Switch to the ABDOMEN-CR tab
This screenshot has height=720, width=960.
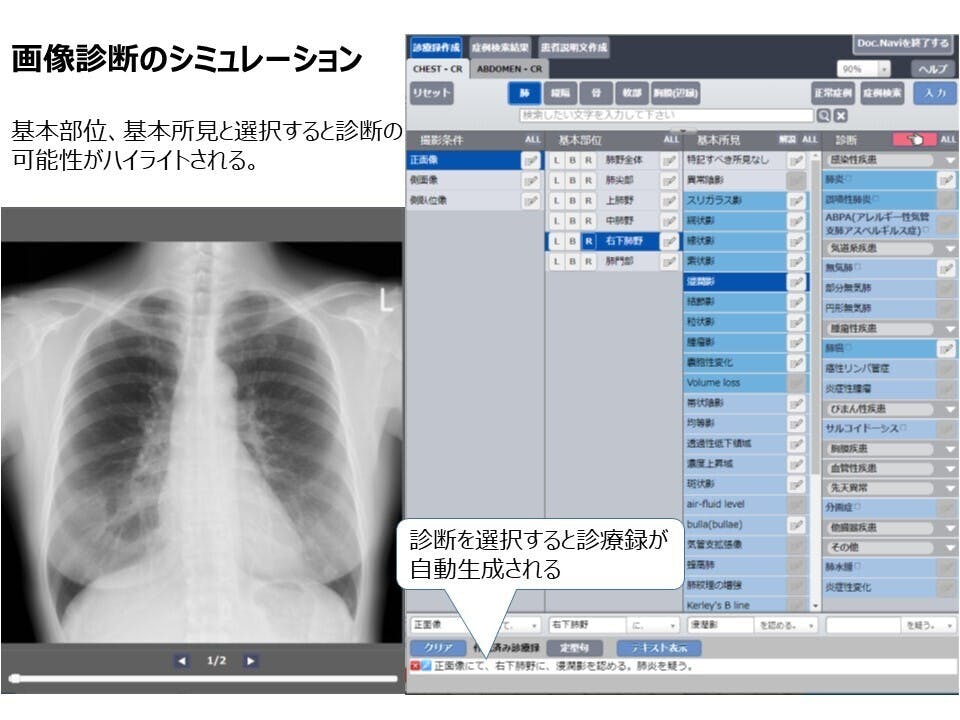tap(510, 69)
